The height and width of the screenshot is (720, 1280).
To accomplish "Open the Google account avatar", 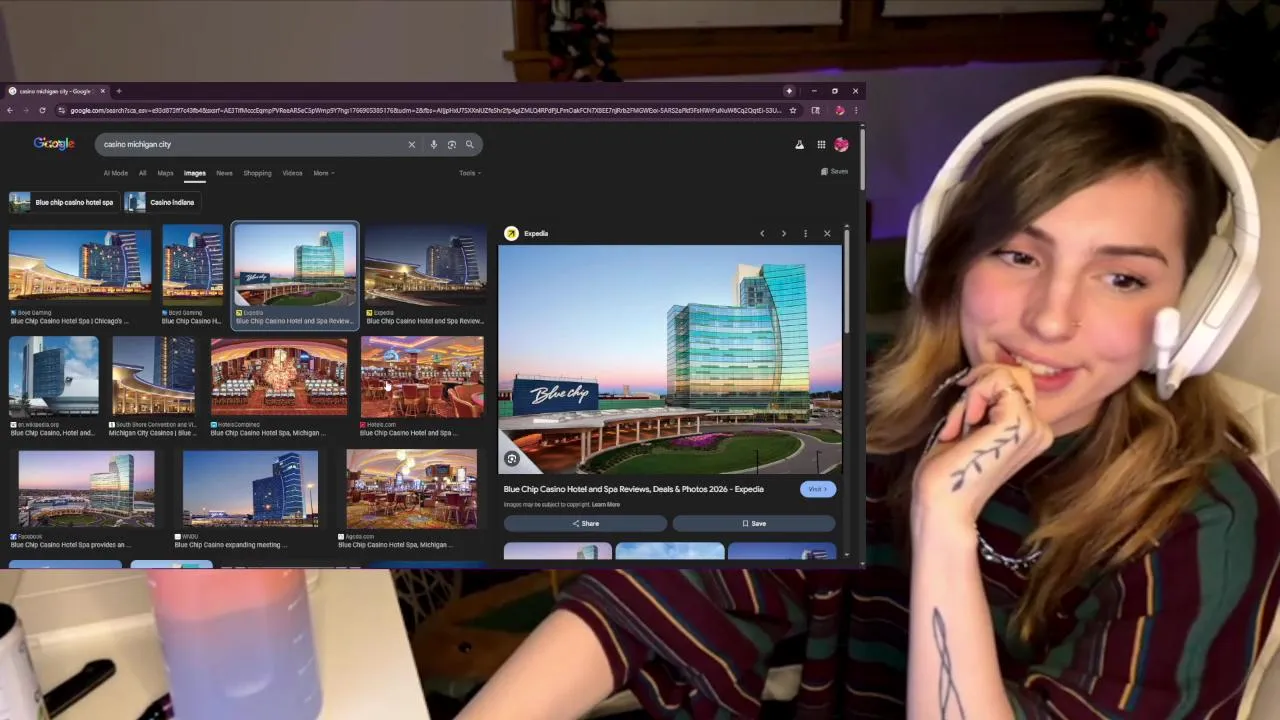I will (841, 145).
